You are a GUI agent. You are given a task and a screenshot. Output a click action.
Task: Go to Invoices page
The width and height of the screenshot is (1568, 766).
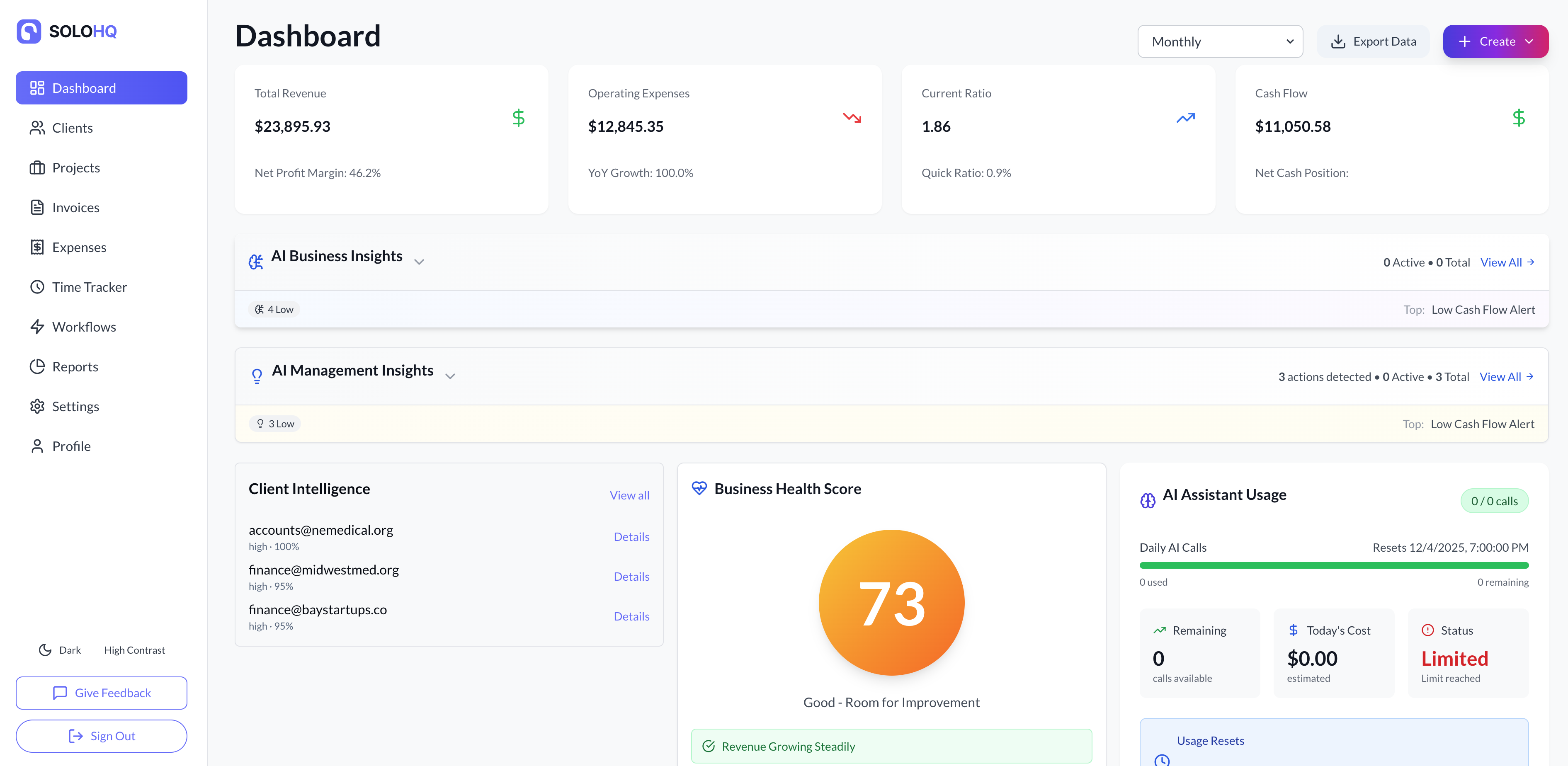(102, 208)
